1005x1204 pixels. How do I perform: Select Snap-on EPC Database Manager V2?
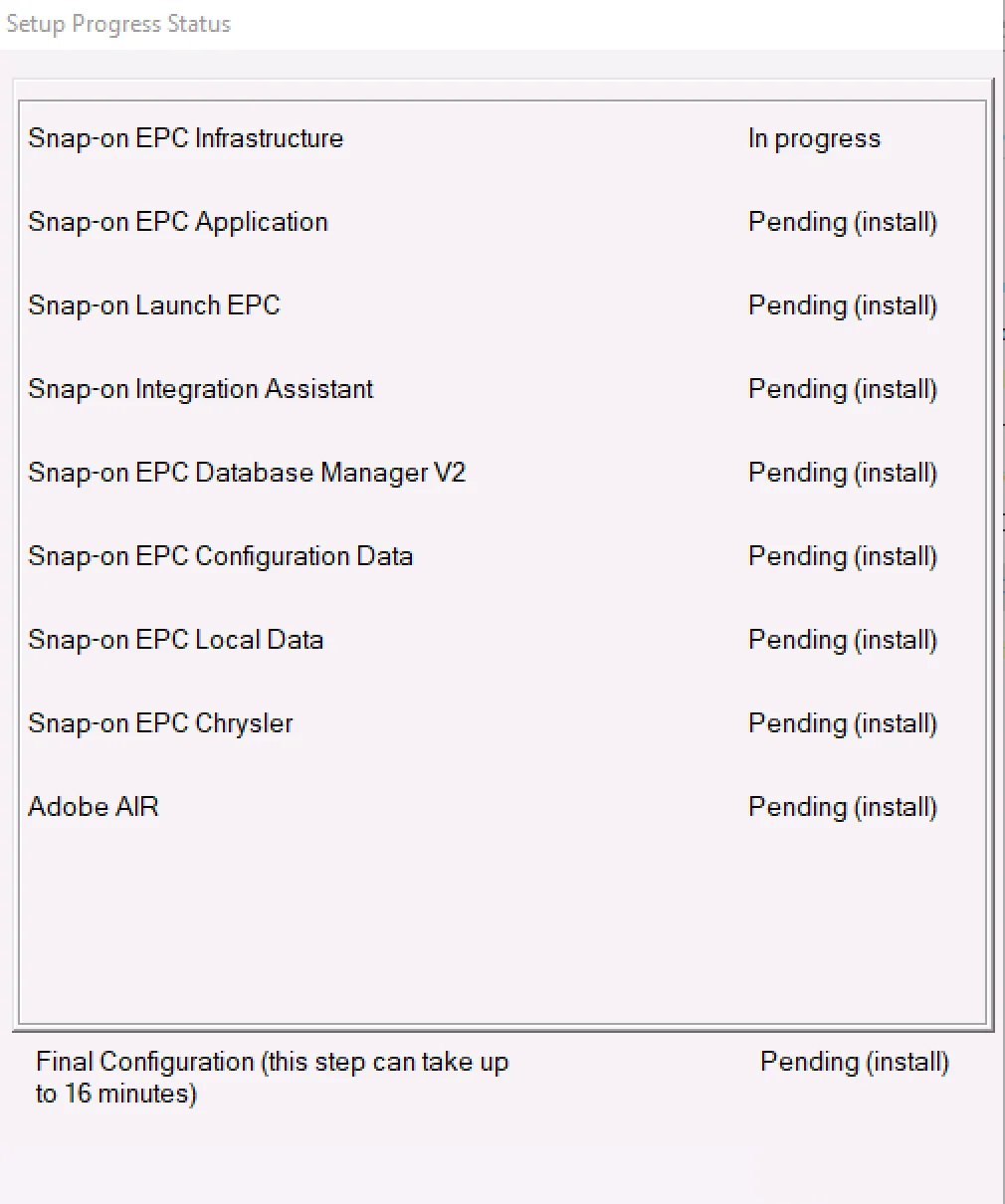(x=247, y=473)
